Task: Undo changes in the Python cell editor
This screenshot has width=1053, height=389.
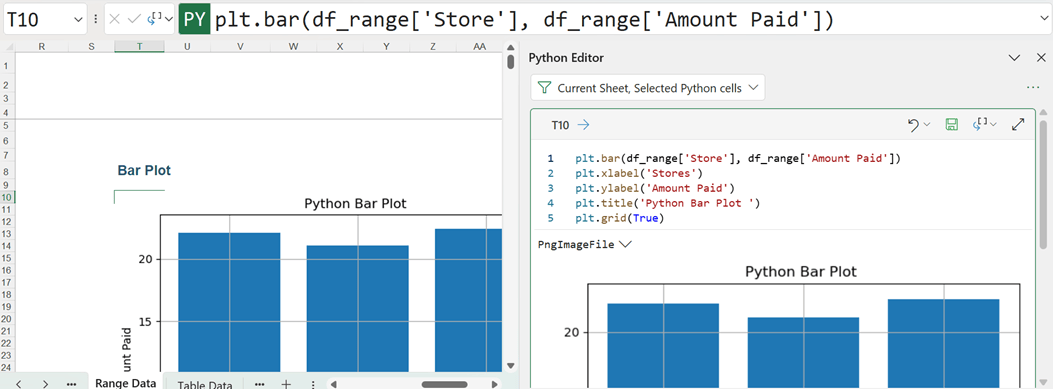Action: tap(913, 124)
